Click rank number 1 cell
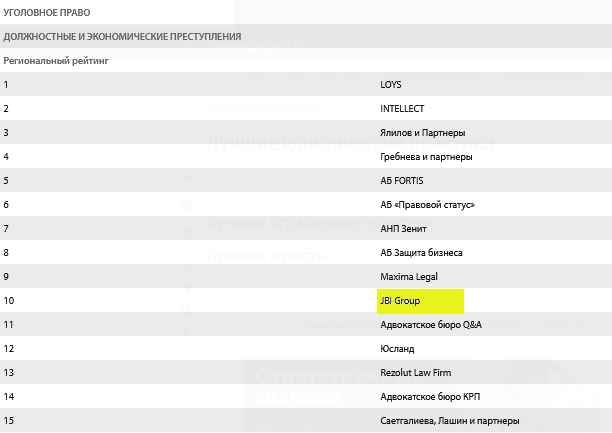Viewport: 612px width, 433px height. [x=6, y=84]
